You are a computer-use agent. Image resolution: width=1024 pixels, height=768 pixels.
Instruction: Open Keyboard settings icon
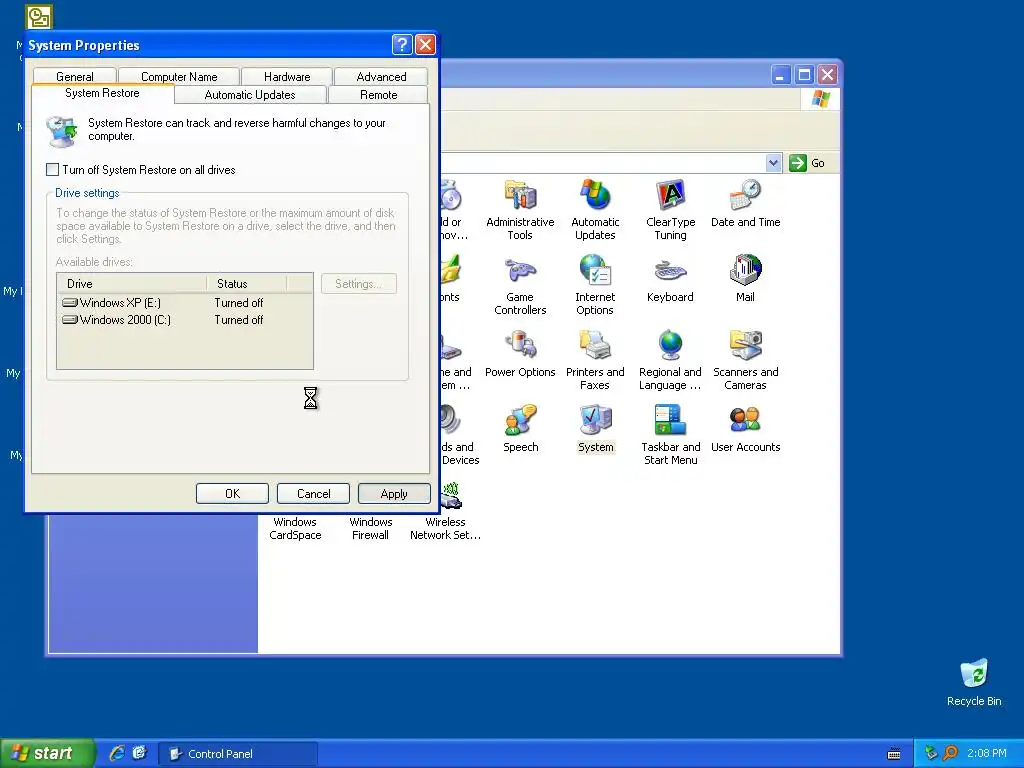(670, 279)
